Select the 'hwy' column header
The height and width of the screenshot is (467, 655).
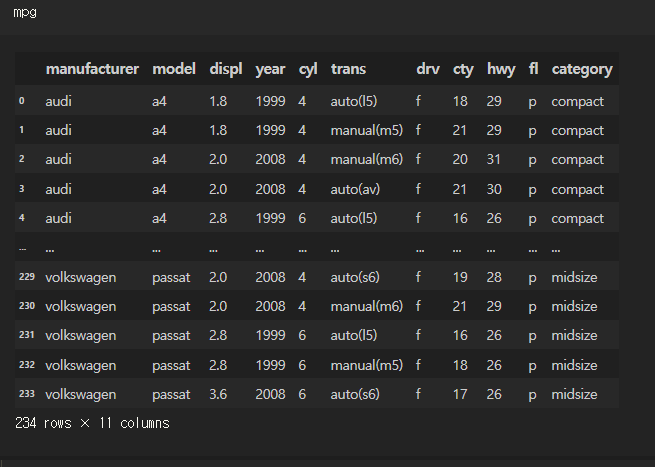point(501,69)
